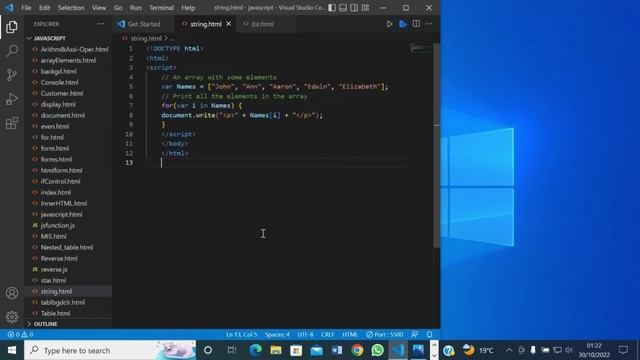Change language mode HTML in status bar
640x360 pixels.
350,334
